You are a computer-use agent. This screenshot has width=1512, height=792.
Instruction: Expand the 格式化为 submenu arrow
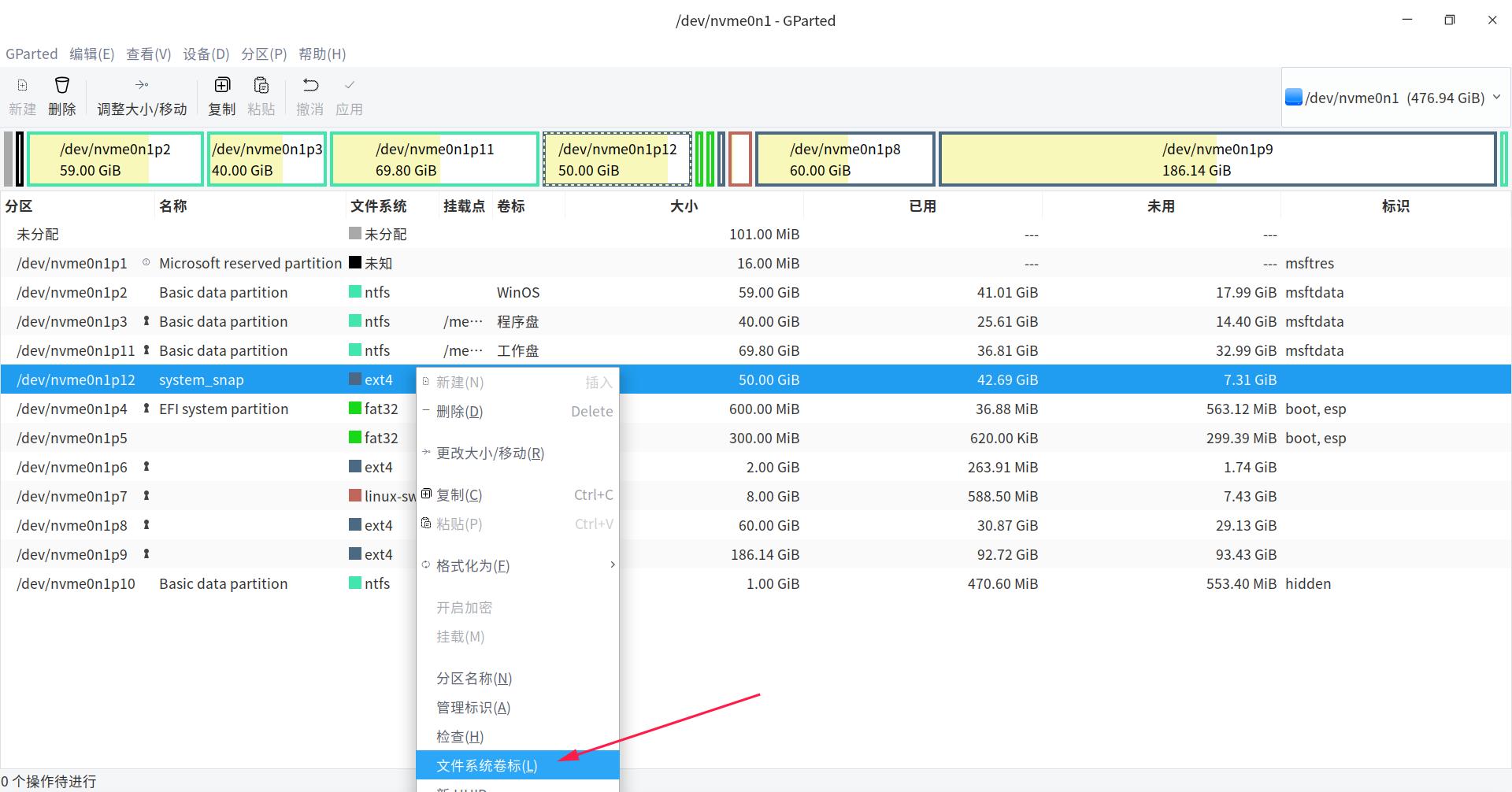pos(612,564)
